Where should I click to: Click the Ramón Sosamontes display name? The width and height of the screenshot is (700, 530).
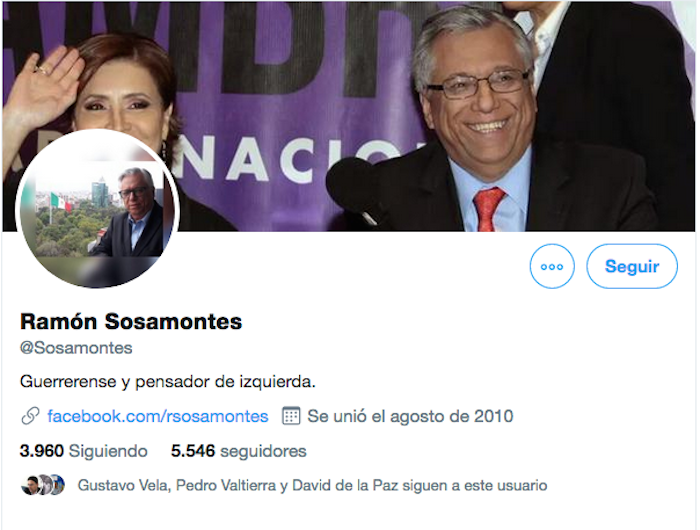[131, 321]
